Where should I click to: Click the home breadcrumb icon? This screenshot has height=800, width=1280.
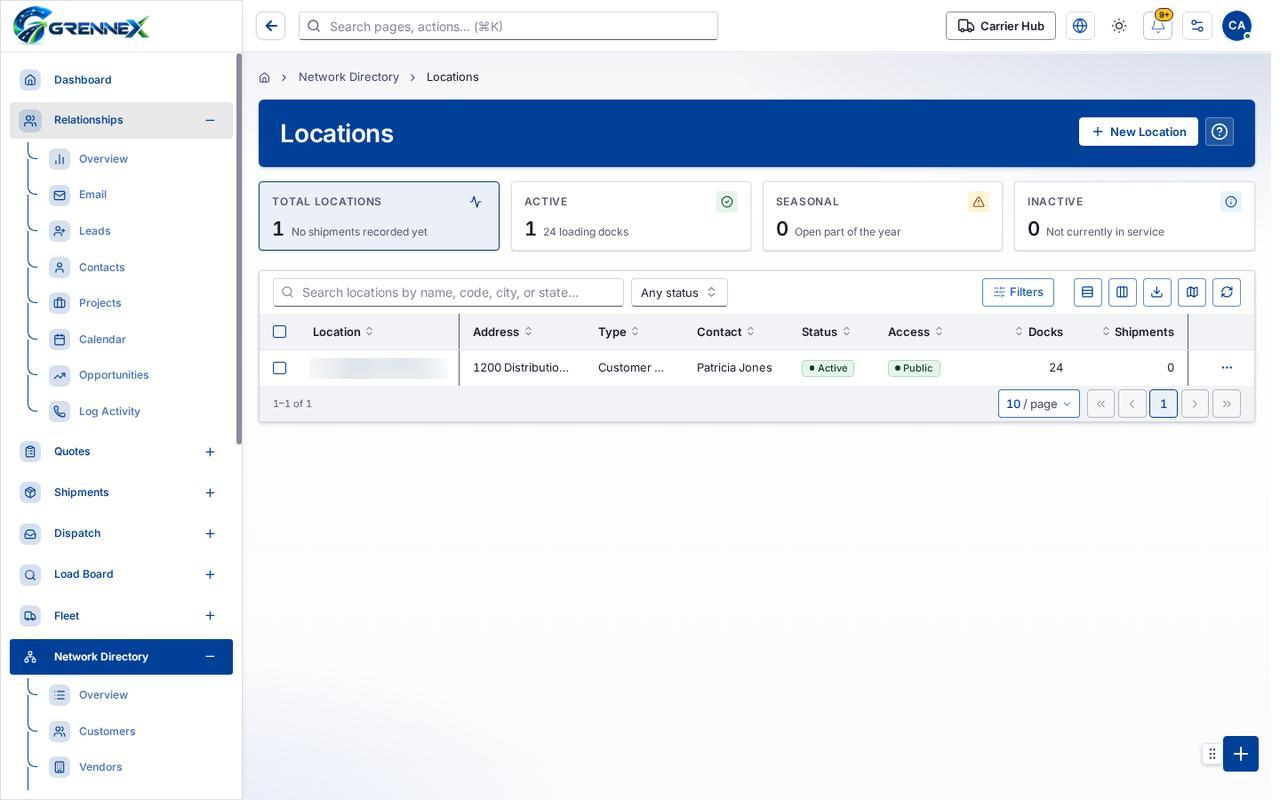coord(264,77)
